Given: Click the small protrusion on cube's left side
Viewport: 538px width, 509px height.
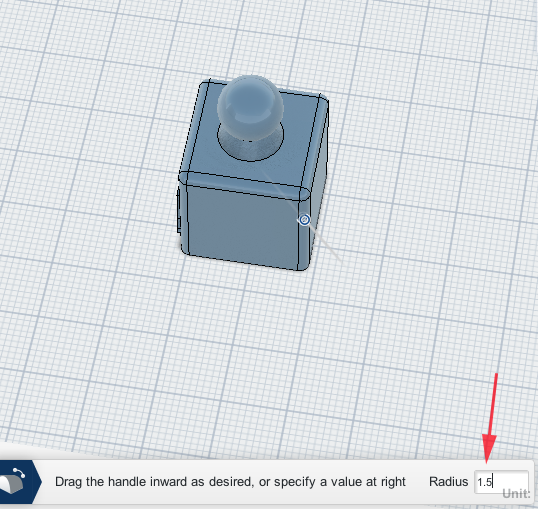Looking at the screenshot, I should (178, 213).
